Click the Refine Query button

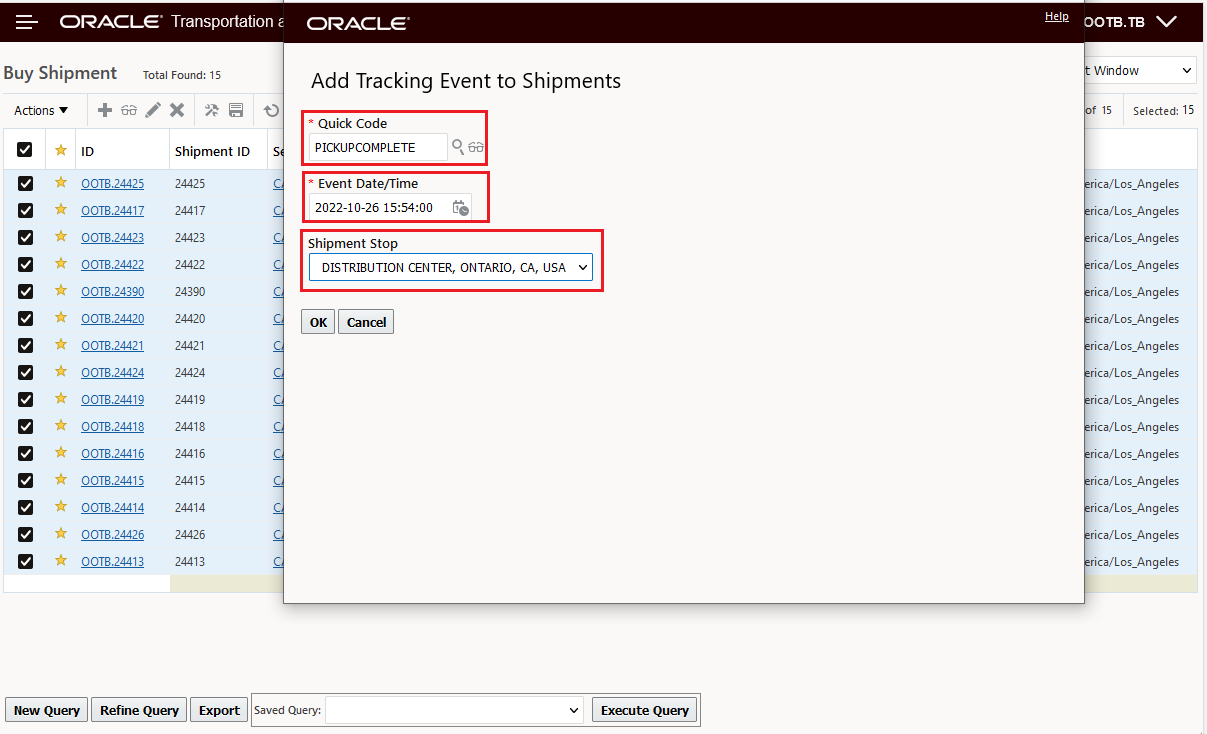click(x=139, y=710)
